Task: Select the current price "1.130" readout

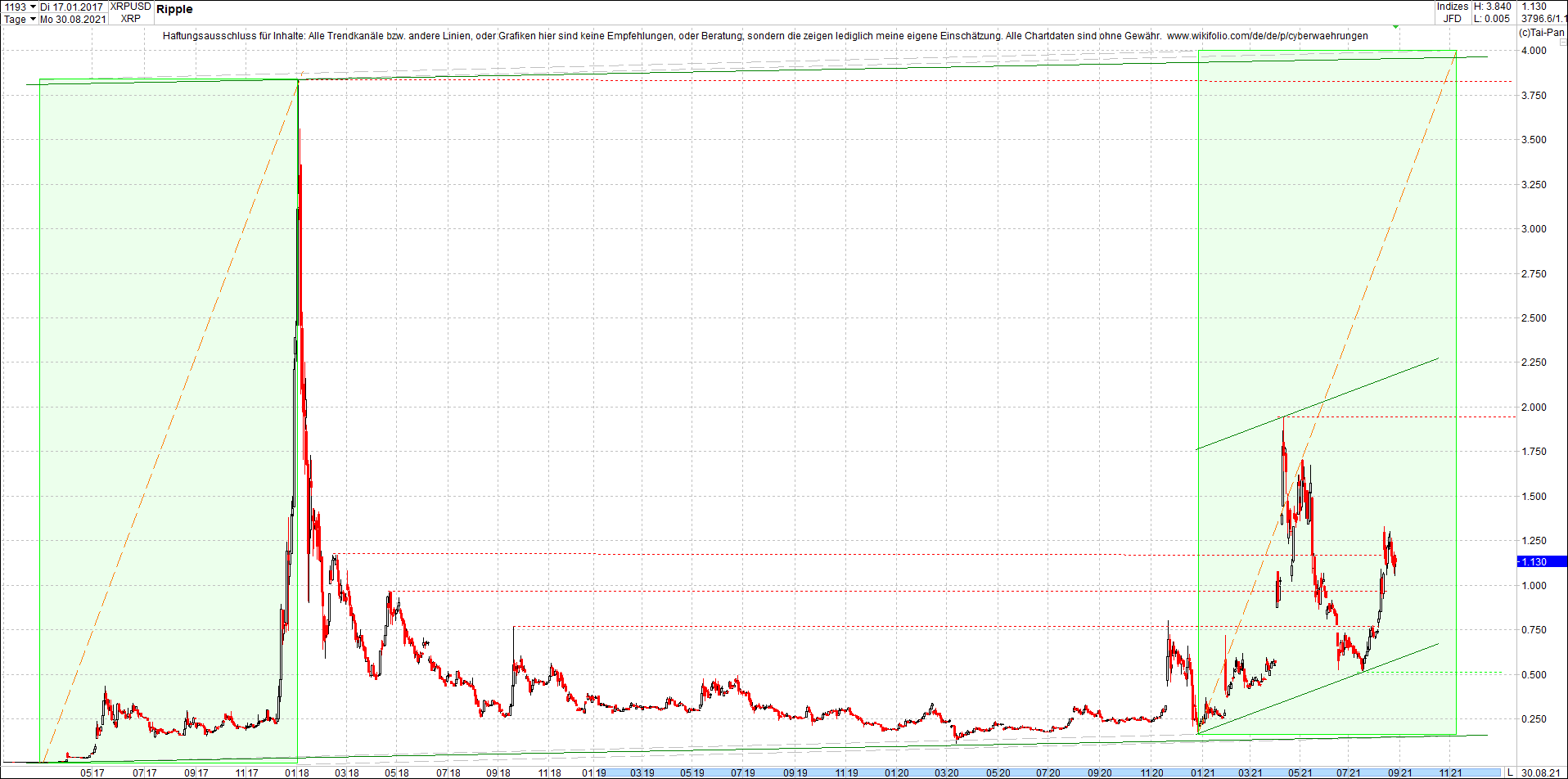Action: click(x=1535, y=7)
